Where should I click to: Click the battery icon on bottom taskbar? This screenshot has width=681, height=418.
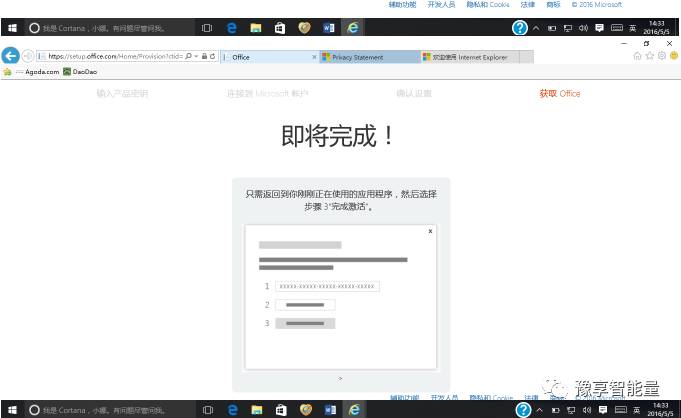[555, 410]
